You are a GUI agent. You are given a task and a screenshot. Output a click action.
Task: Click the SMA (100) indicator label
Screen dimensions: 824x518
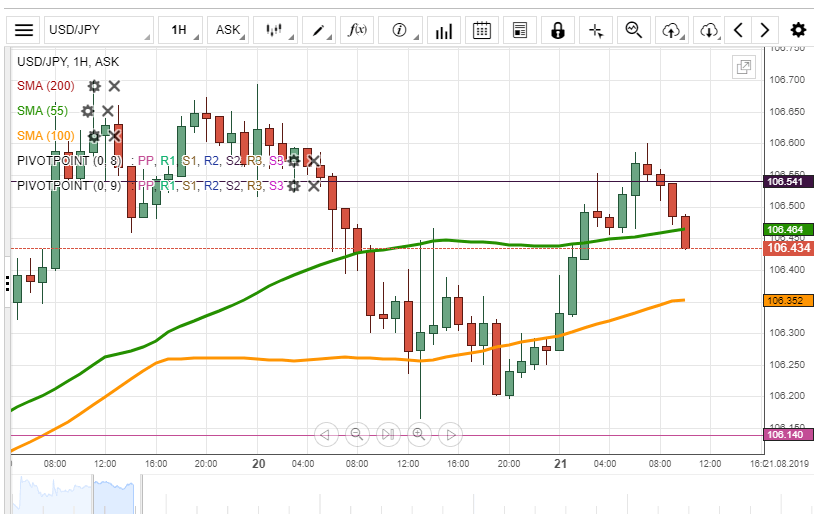(x=45, y=136)
